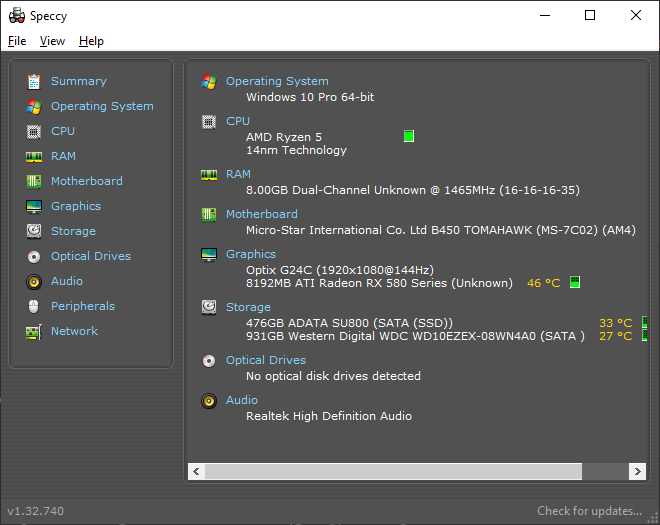Click the 476GB ADATA SU800 drive line

coord(349,323)
